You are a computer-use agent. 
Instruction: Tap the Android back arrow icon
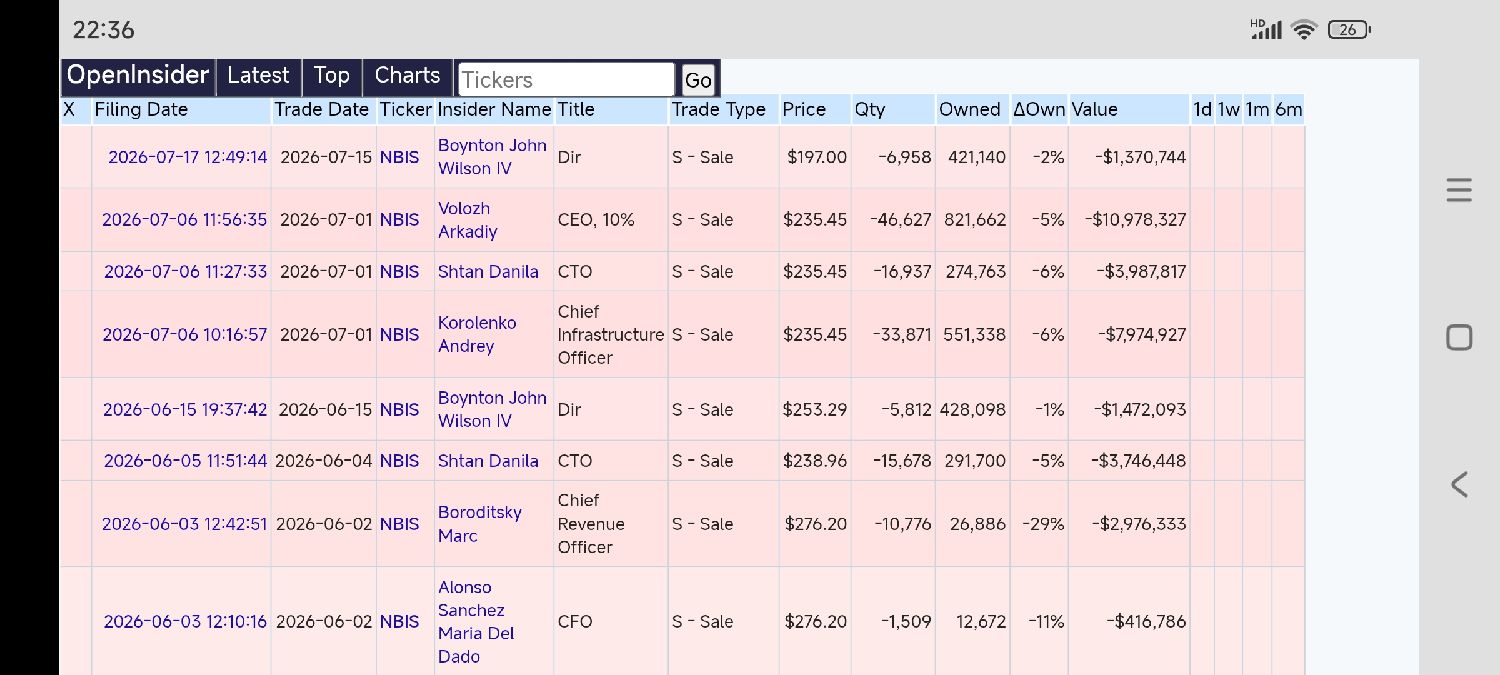click(x=1459, y=485)
